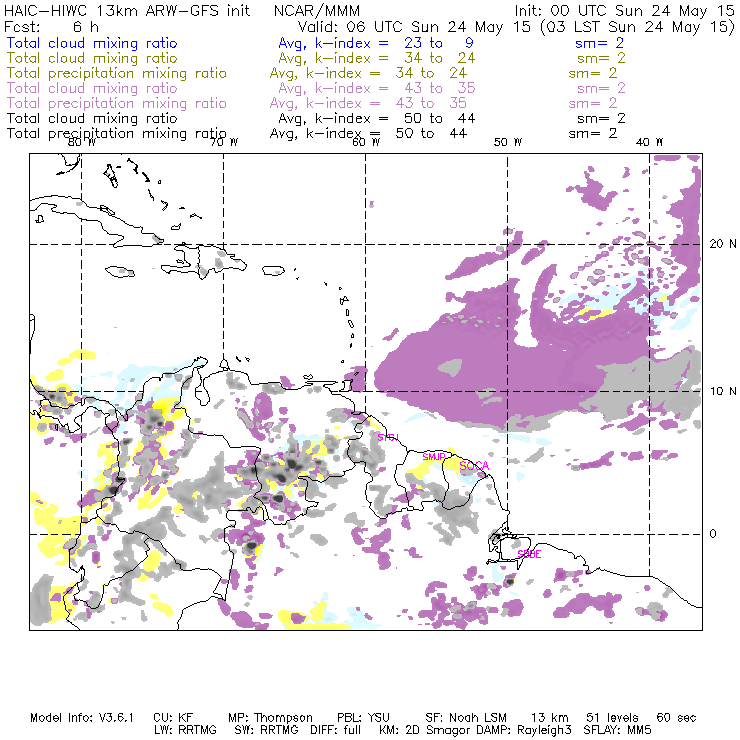This screenshot has height=740, width=740.
Task: Click the 'SMJP' station marker
Action: tap(433, 457)
